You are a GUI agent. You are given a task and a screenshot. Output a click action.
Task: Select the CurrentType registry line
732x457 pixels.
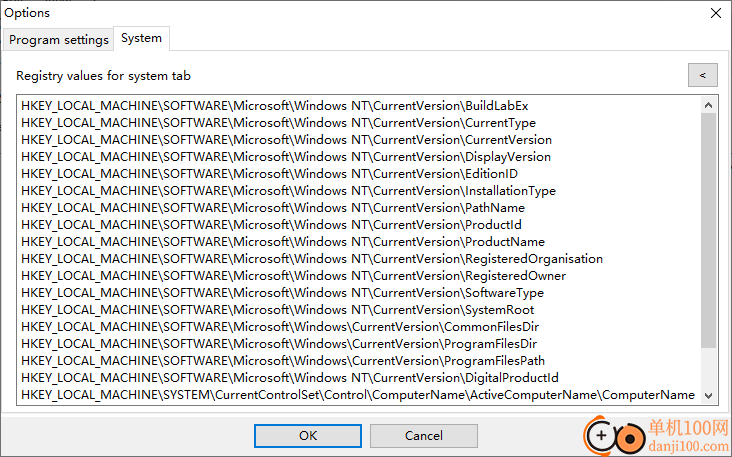pos(278,123)
